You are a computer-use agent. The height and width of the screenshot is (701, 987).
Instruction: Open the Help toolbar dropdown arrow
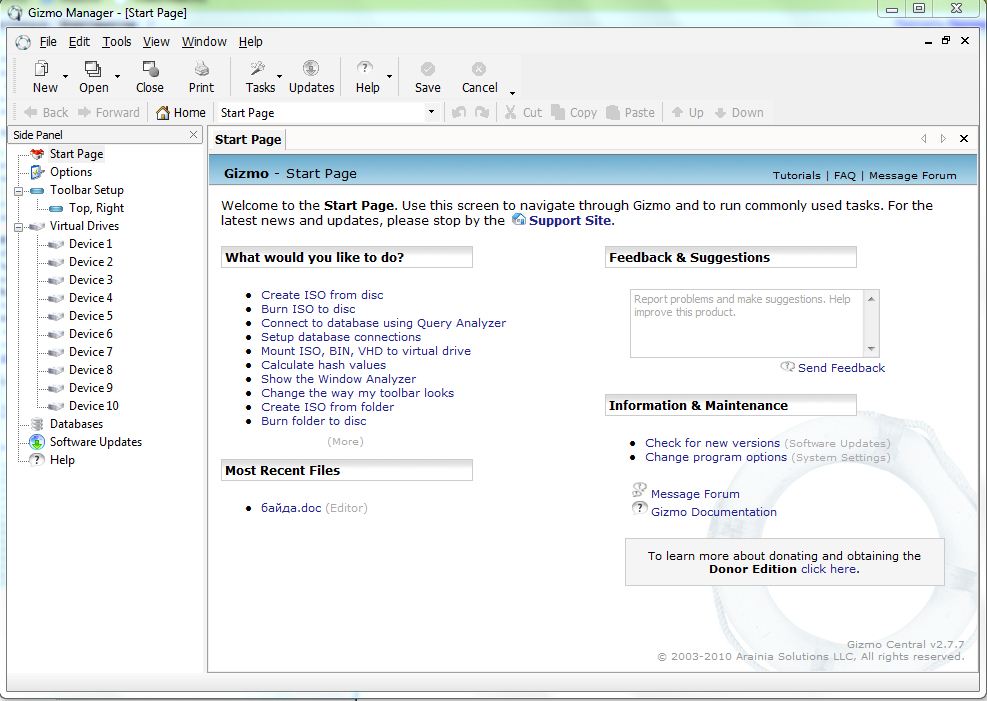[389, 77]
